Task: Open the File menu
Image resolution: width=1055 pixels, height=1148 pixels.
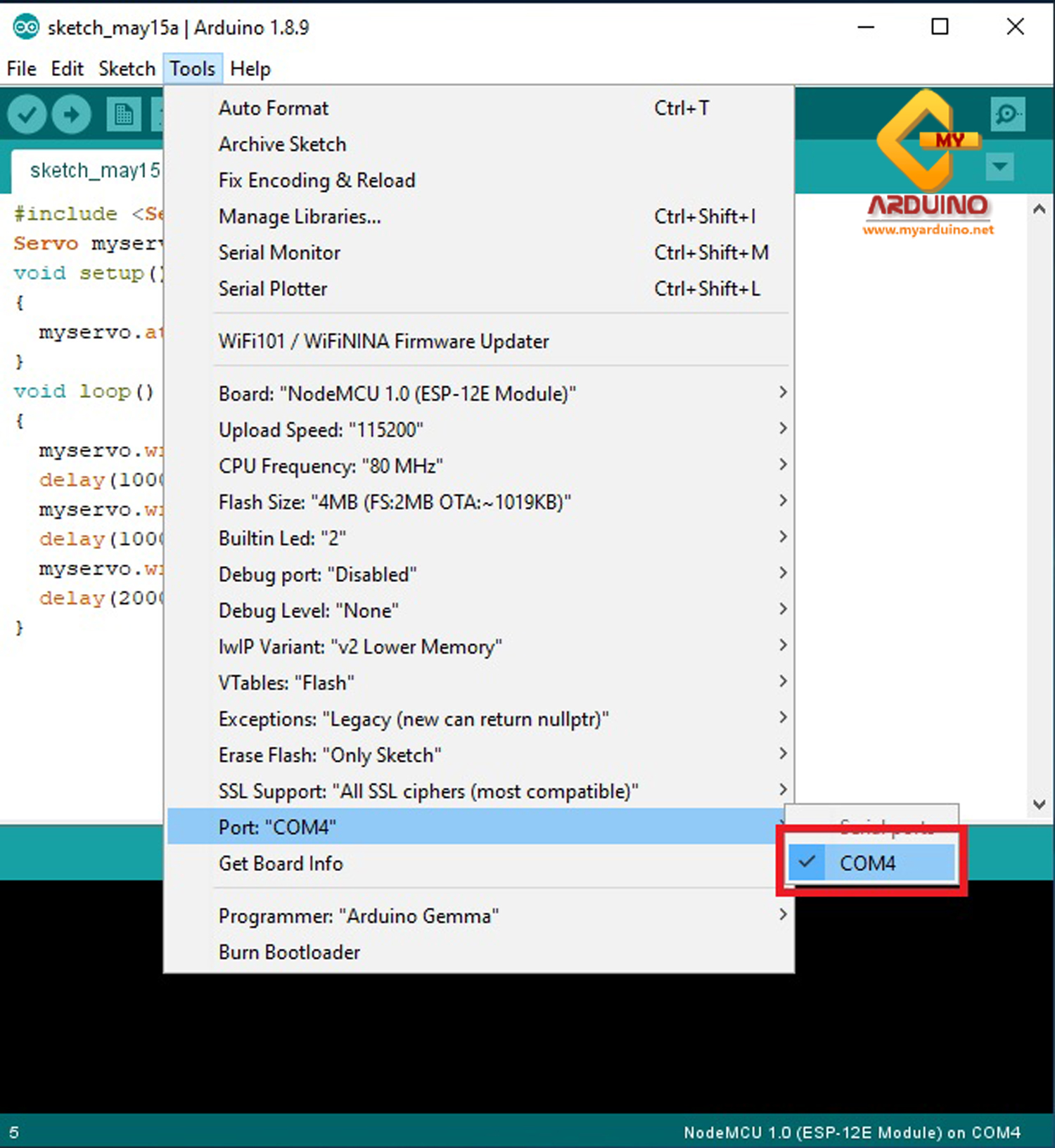Action: [x=21, y=69]
